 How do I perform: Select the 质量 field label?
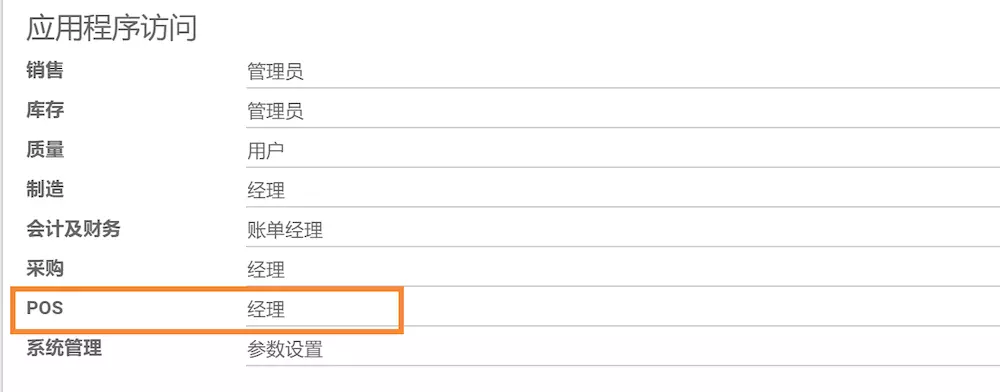pos(45,149)
